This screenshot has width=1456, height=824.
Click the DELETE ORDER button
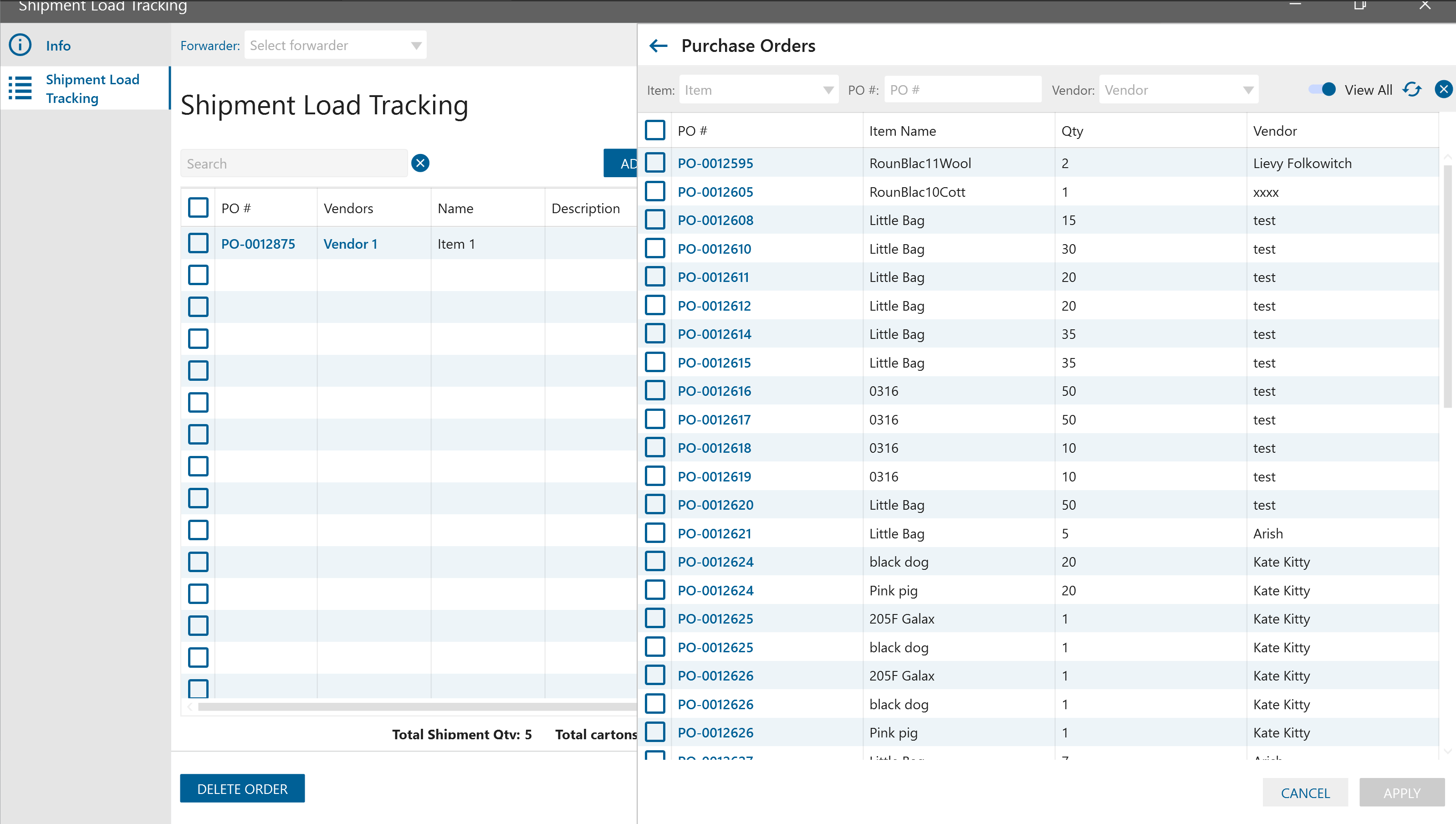coord(242,789)
